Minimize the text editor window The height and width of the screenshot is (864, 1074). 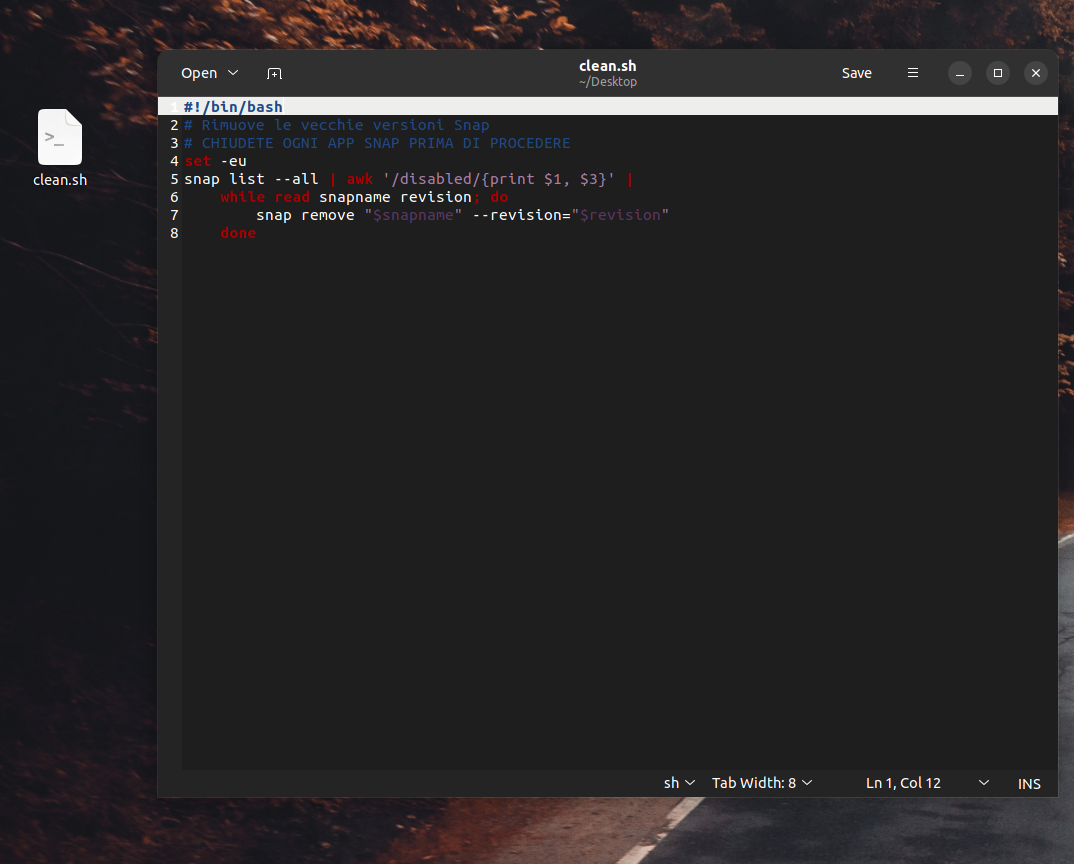959,73
